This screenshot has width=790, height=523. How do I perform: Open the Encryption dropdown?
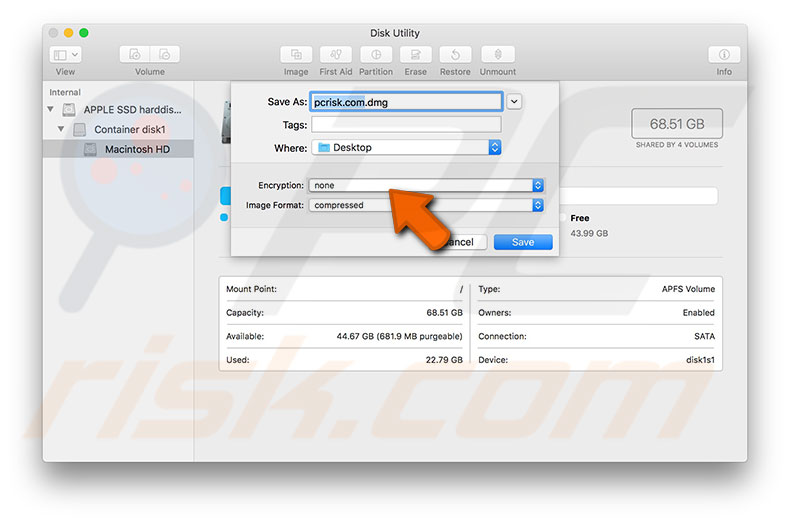(x=426, y=185)
